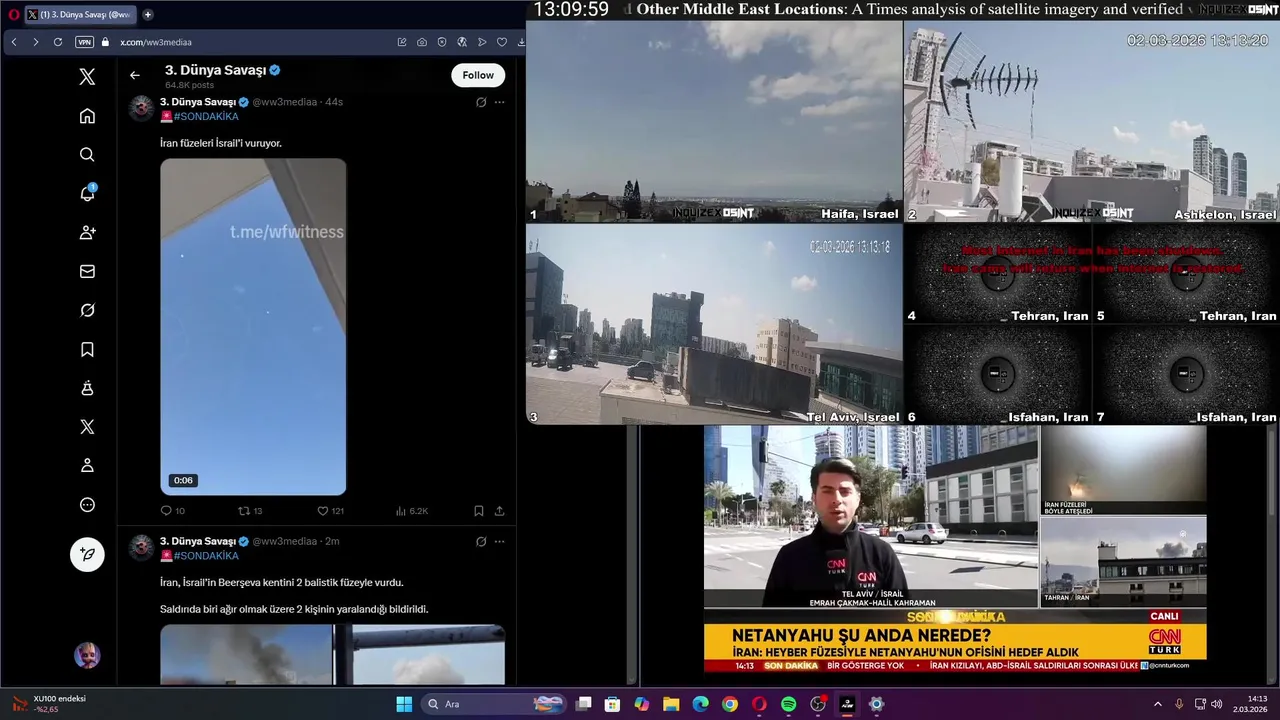Image resolution: width=1280 pixels, height=720 pixels.
Task: Open Grok action on the 2m post
Action: coord(481,541)
